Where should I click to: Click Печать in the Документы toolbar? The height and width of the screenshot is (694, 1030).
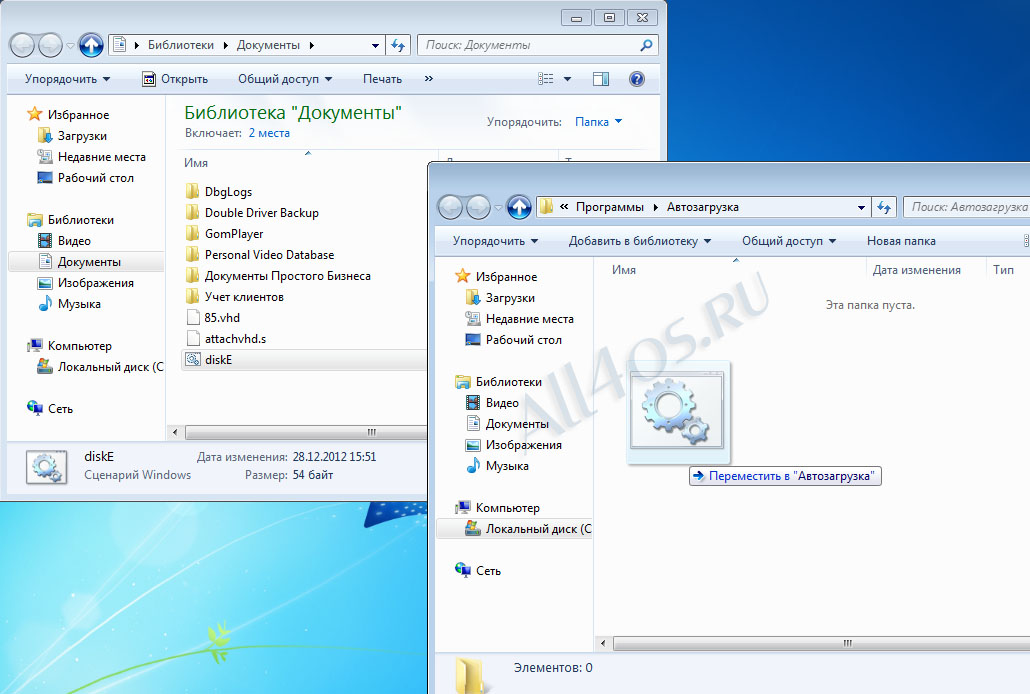point(382,79)
